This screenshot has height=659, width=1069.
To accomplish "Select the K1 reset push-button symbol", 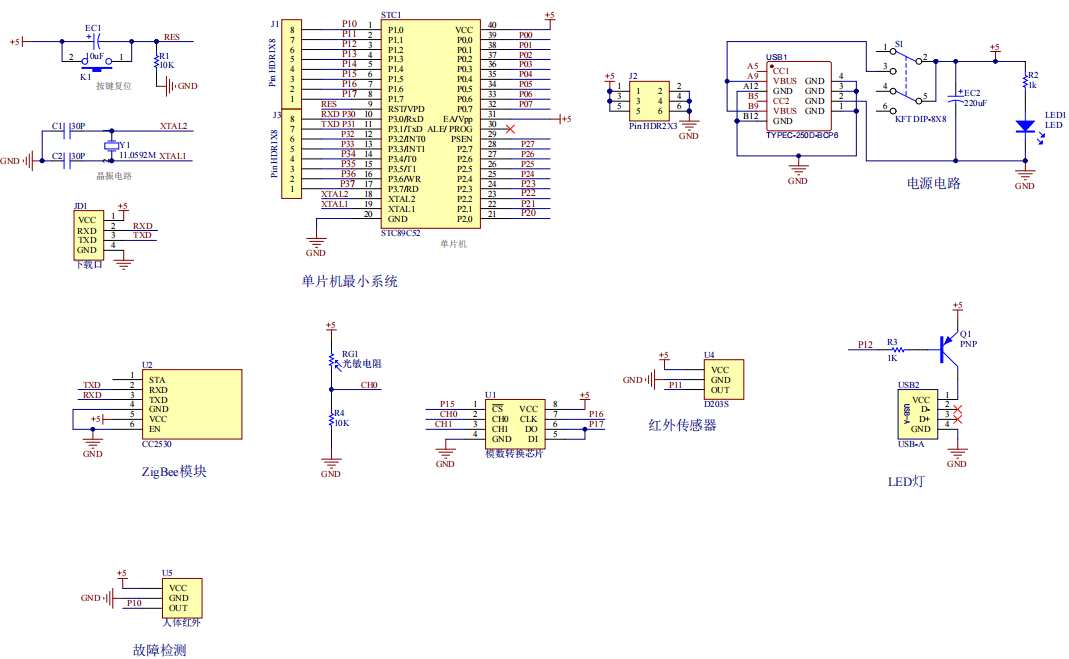I will pyautogui.click(x=96, y=63).
